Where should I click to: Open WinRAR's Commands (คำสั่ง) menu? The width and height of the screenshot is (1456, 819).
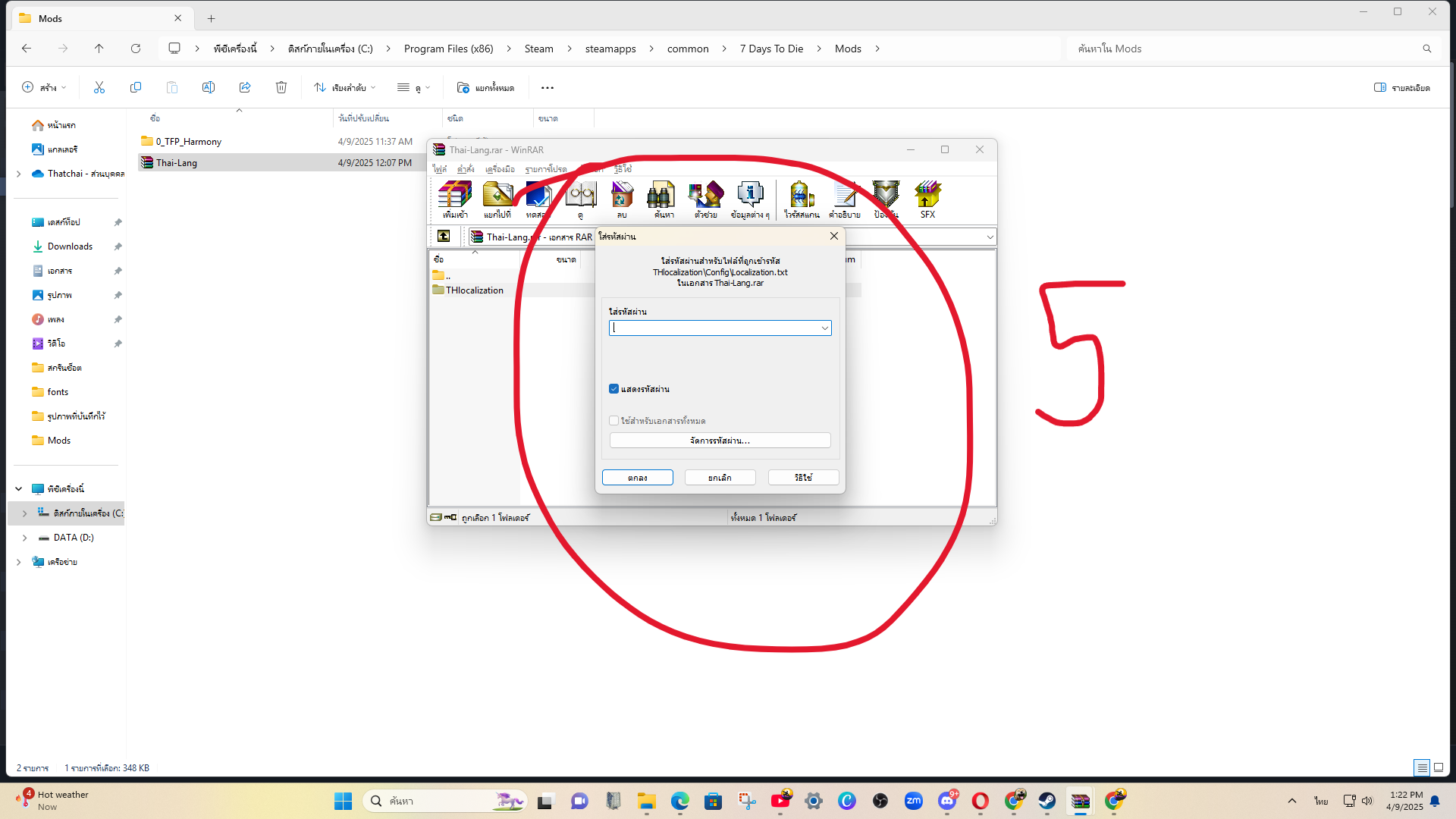pyautogui.click(x=466, y=169)
